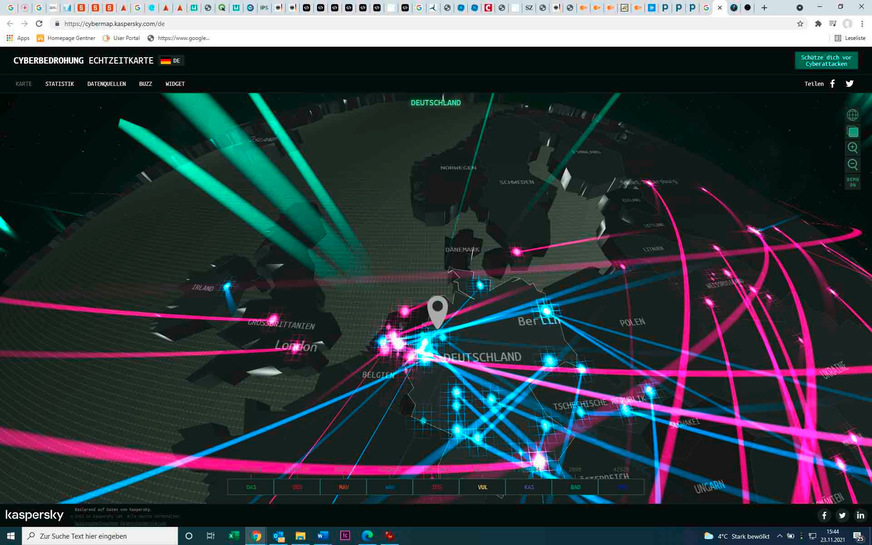Image resolution: width=872 pixels, height=545 pixels.
Task: Select the IRLAND country label
Action: pos(202,288)
